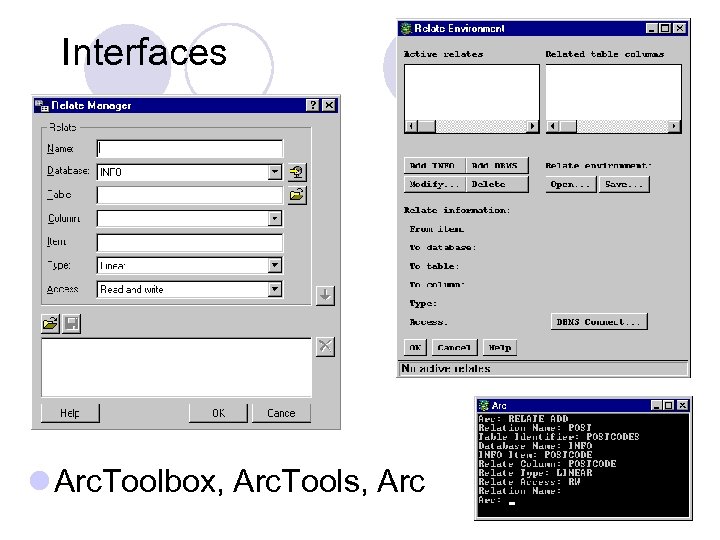Click the Help button in Relate Manager
720x540 pixels.
[70, 413]
